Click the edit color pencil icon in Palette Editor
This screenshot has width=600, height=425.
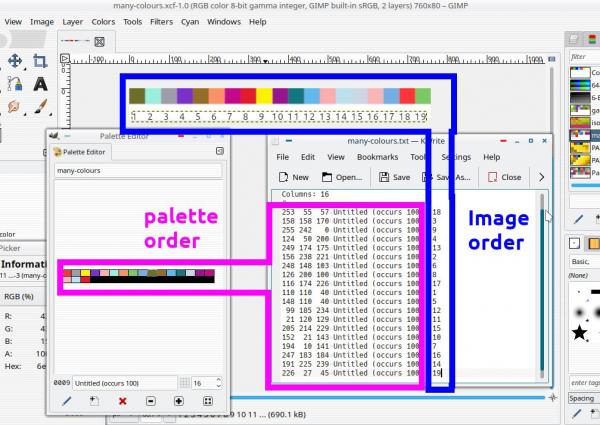pos(67,401)
